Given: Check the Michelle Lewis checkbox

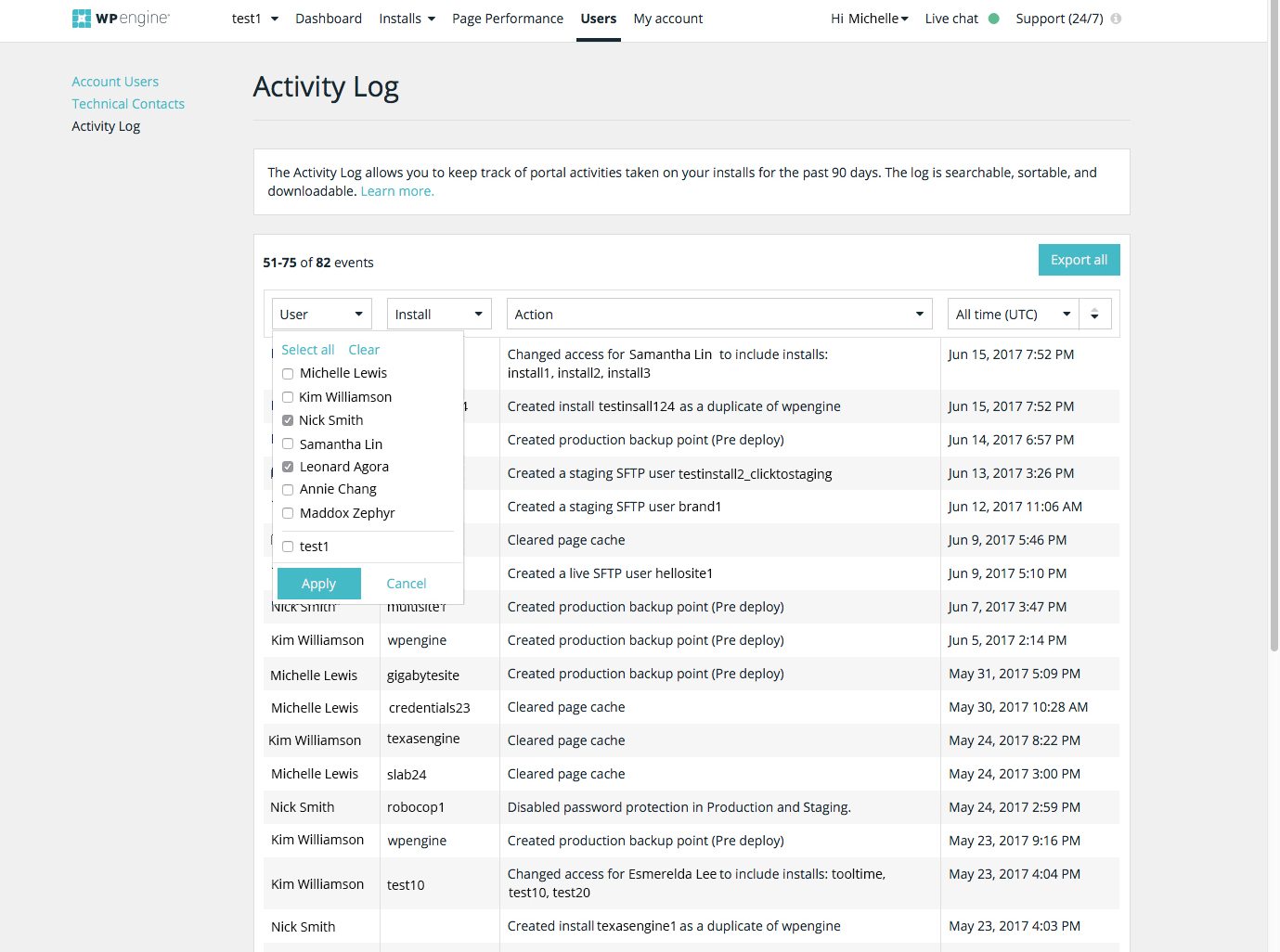Looking at the screenshot, I should 288,374.
